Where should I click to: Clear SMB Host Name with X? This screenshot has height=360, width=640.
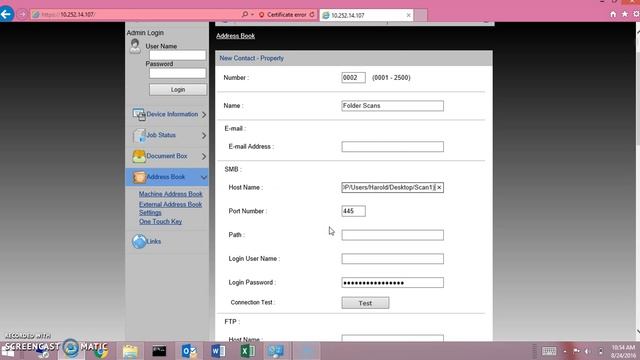click(x=439, y=188)
